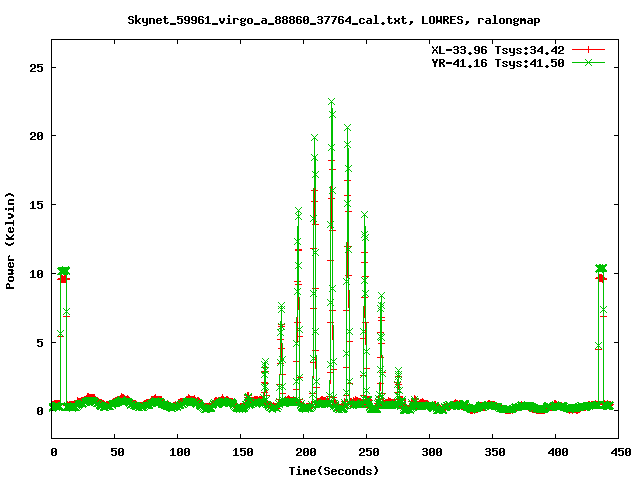
Task: Click x-axis tick label 350
Action: 495,452
